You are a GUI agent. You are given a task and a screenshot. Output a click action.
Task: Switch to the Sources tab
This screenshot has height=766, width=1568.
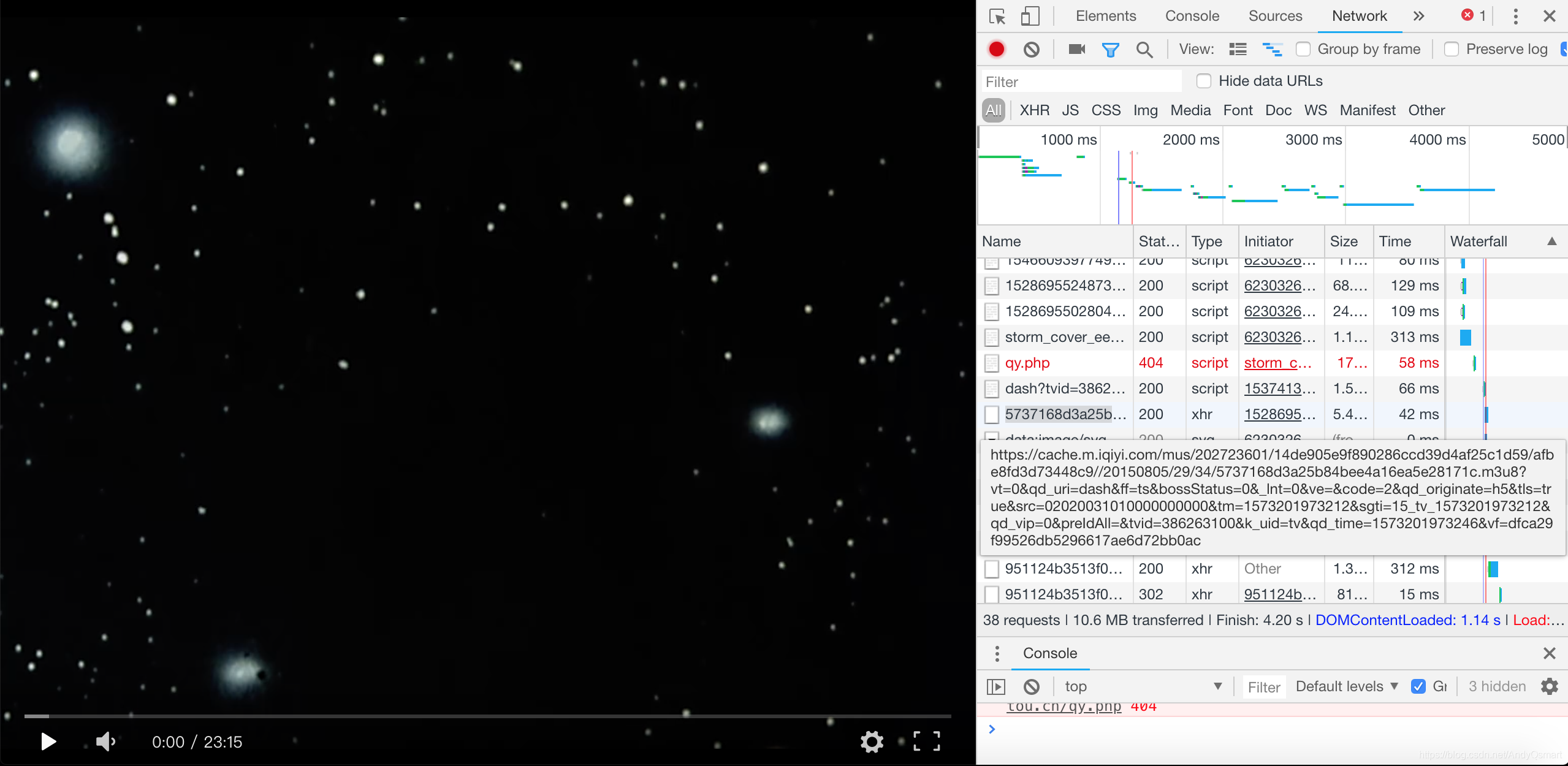click(1275, 17)
